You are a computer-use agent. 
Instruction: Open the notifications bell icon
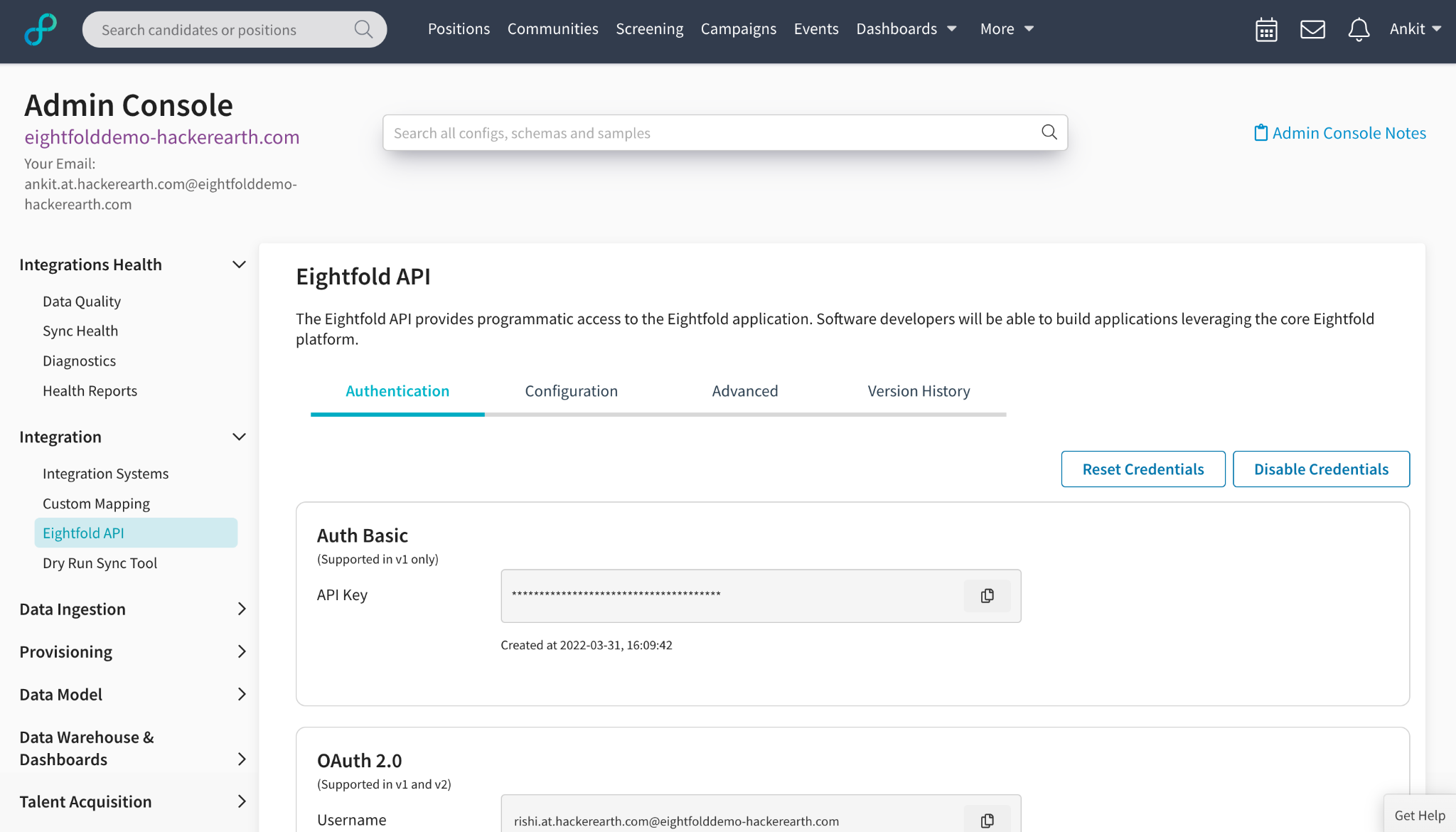pos(1359,29)
